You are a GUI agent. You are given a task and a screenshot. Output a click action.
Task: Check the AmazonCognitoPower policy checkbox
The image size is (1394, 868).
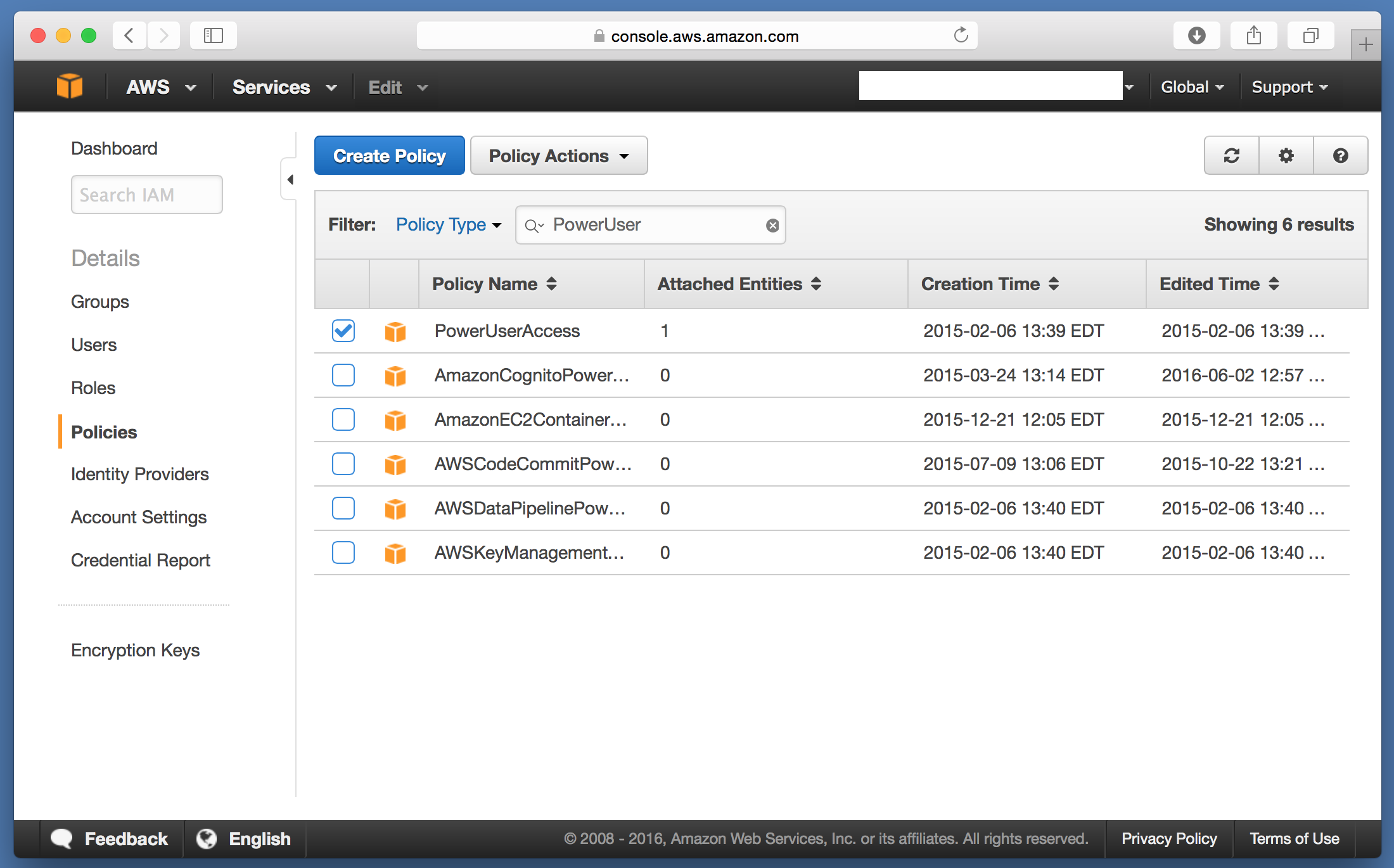pyautogui.click(x=343, y=375)
